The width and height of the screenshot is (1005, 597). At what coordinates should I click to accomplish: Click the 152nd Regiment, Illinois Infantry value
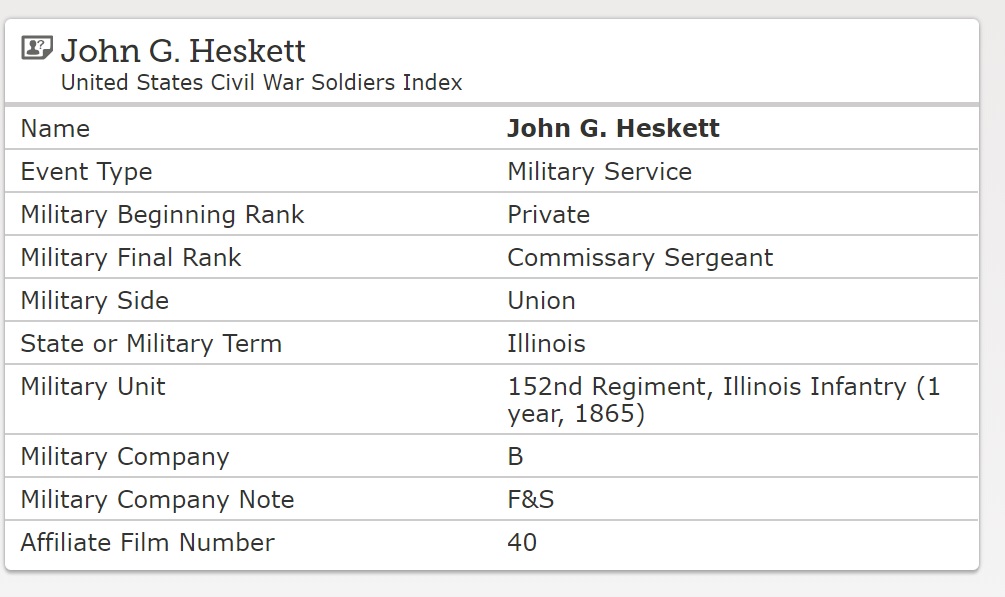(x=723, y=400)
